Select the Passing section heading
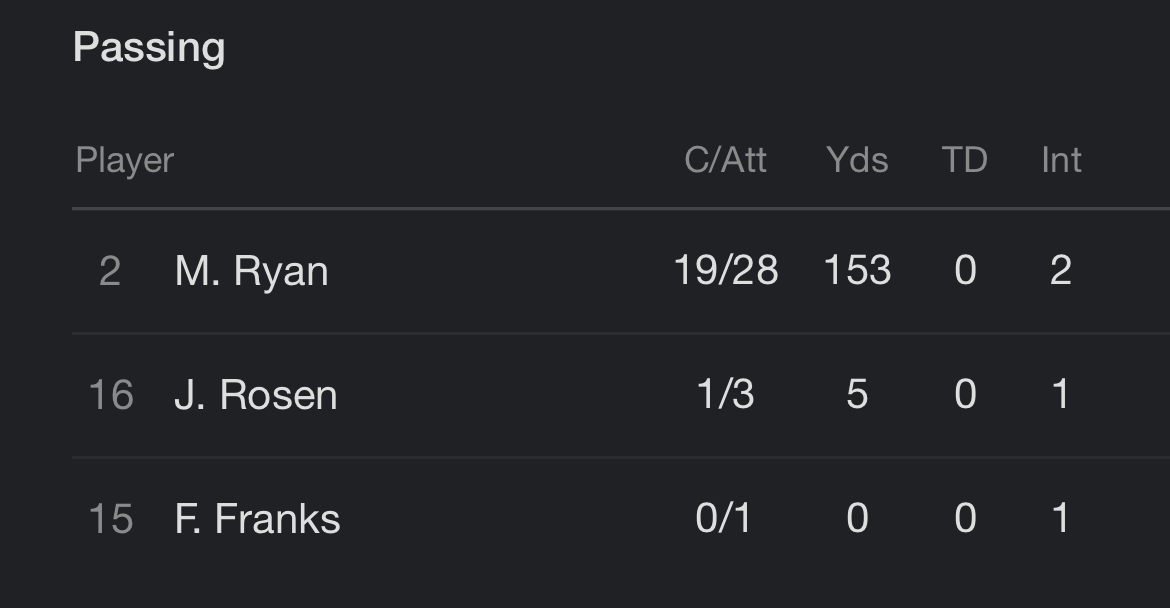 [149, 48]
